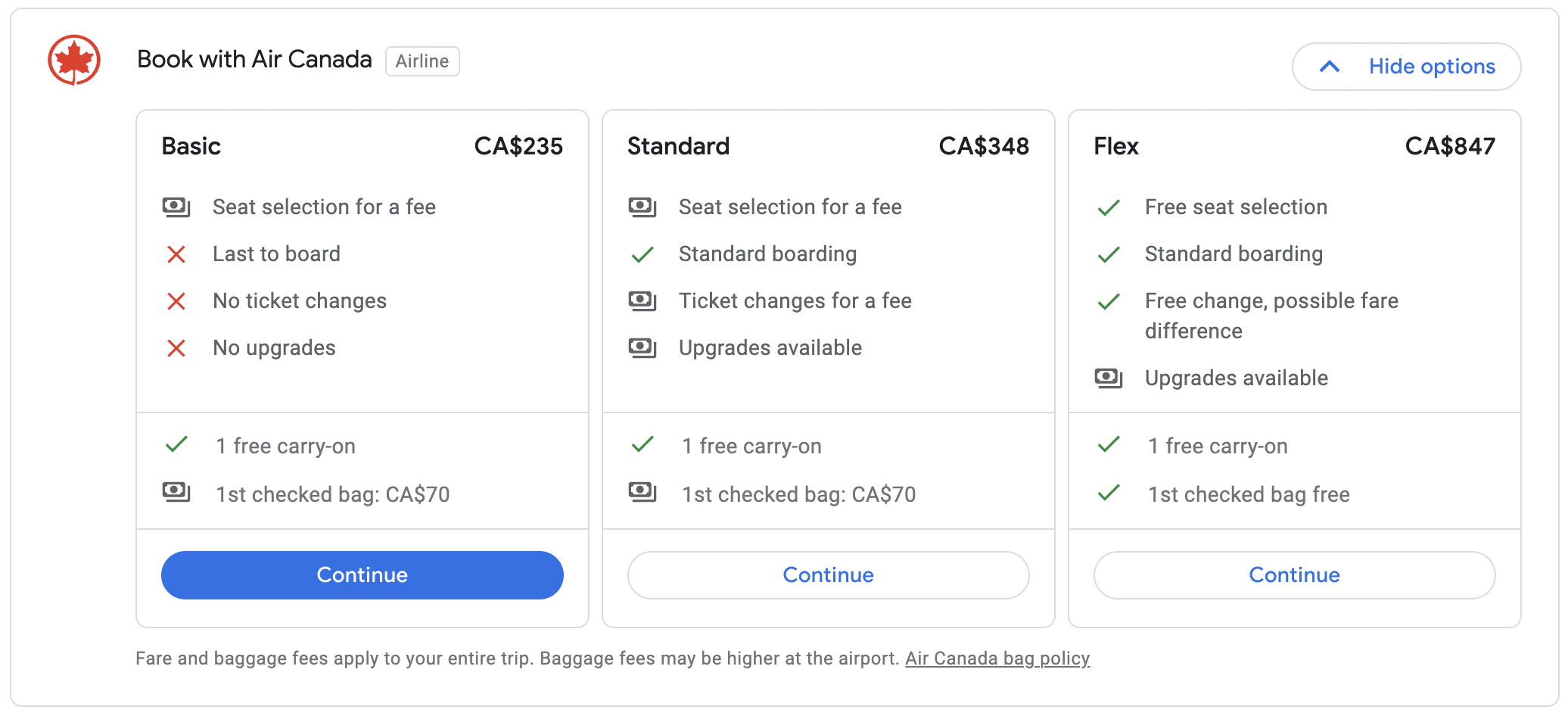The image size is (1568, 713).
Task: Open the Air Canada bag policy link
Action: [x=997, y=659]
